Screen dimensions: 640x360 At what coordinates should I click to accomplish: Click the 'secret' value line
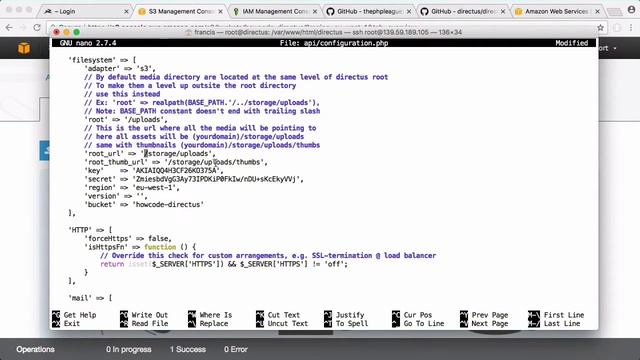(194, 179)
